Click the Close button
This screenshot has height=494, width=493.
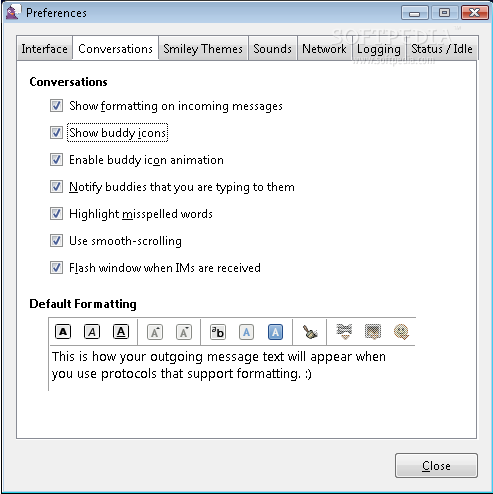tap(436, 465)
